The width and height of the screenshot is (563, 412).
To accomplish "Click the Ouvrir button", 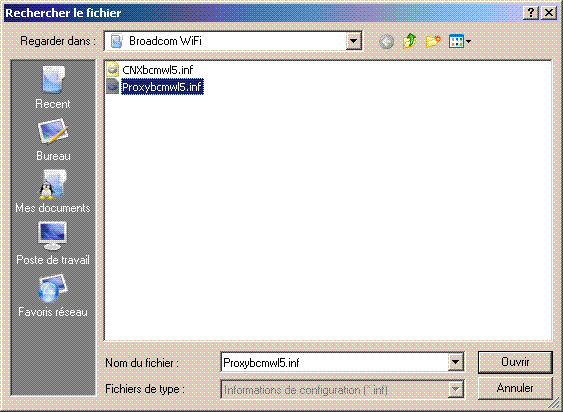I will click(515, 362).
